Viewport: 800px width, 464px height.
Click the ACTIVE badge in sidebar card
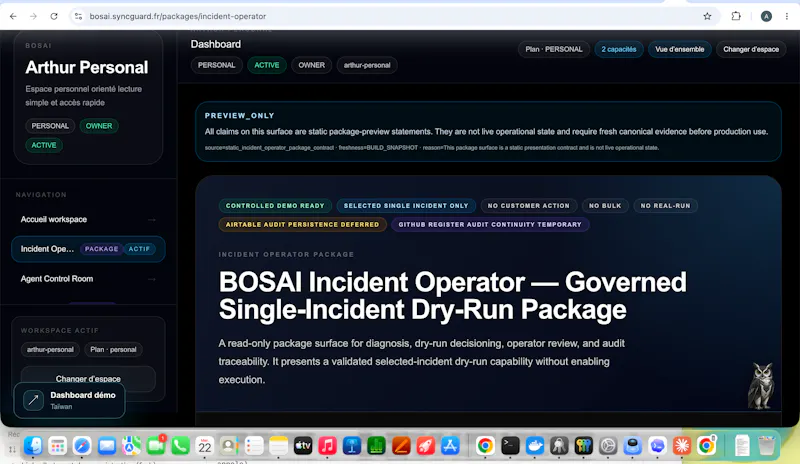pyautogui.click(x=44, y=145)
